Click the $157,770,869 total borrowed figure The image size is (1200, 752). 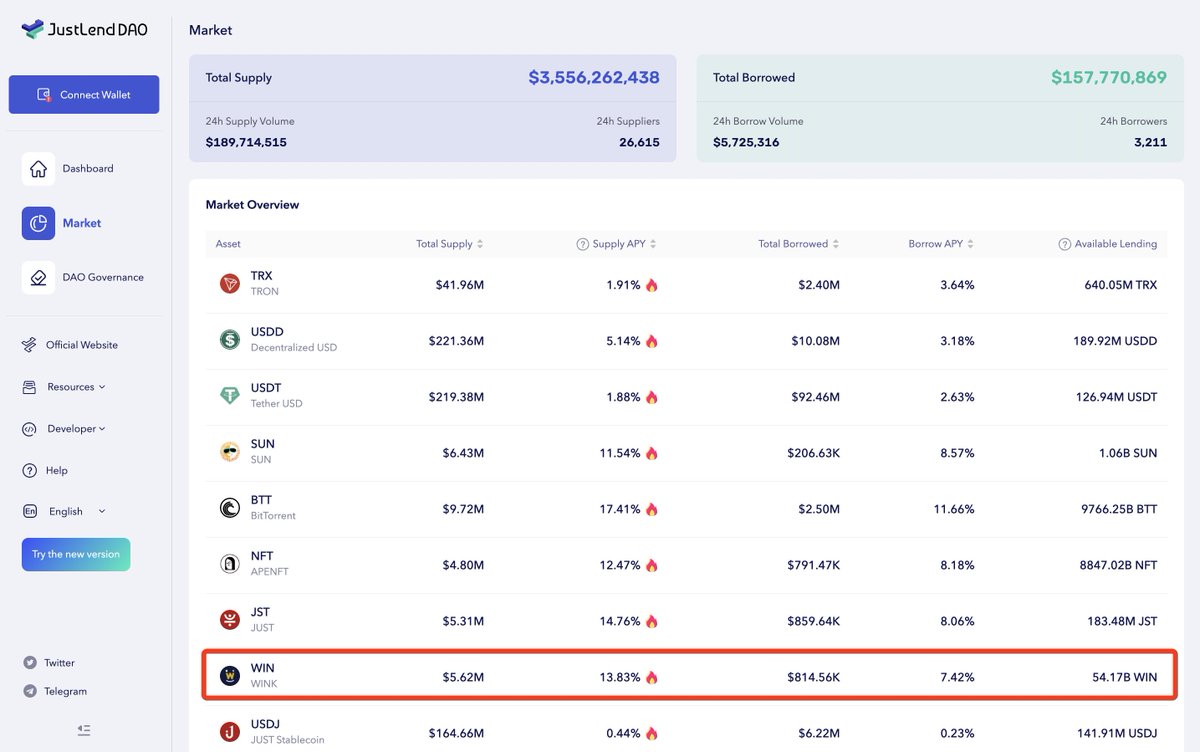click(x=1109, y=77)
